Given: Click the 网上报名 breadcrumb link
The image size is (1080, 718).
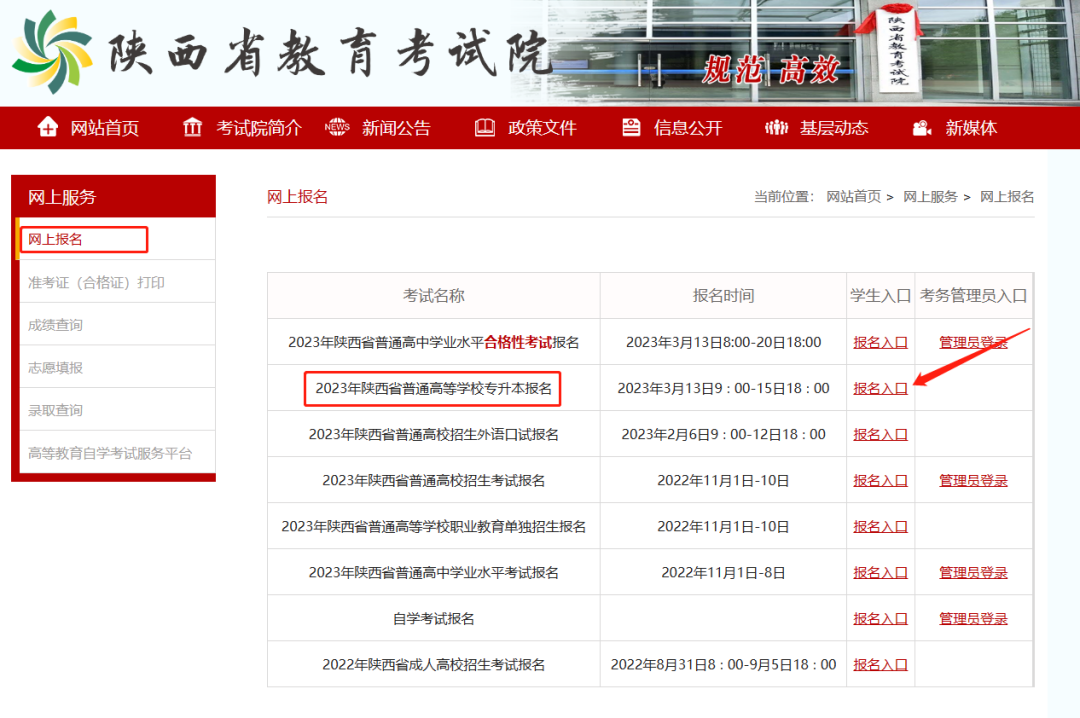Looking at the screenshot, I should [1007, 196].
